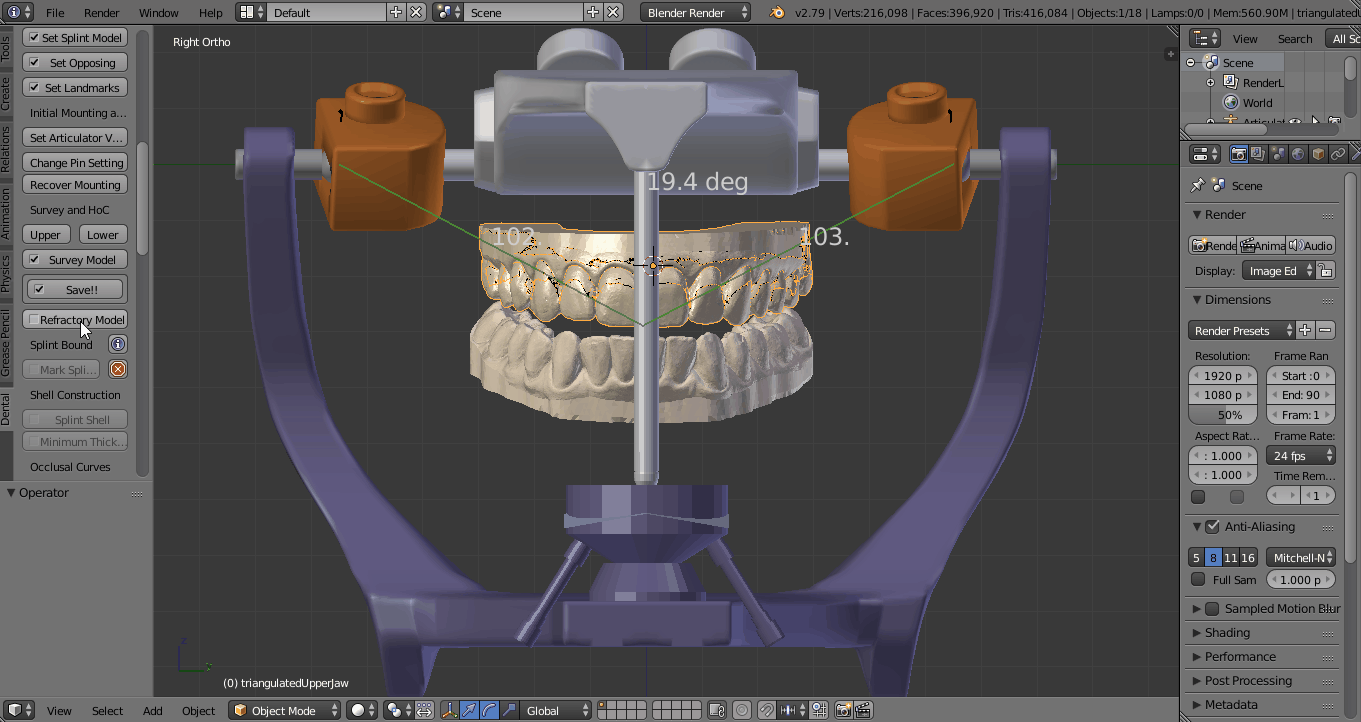Toggle the Set Opposing checkbox

(34, 62)
